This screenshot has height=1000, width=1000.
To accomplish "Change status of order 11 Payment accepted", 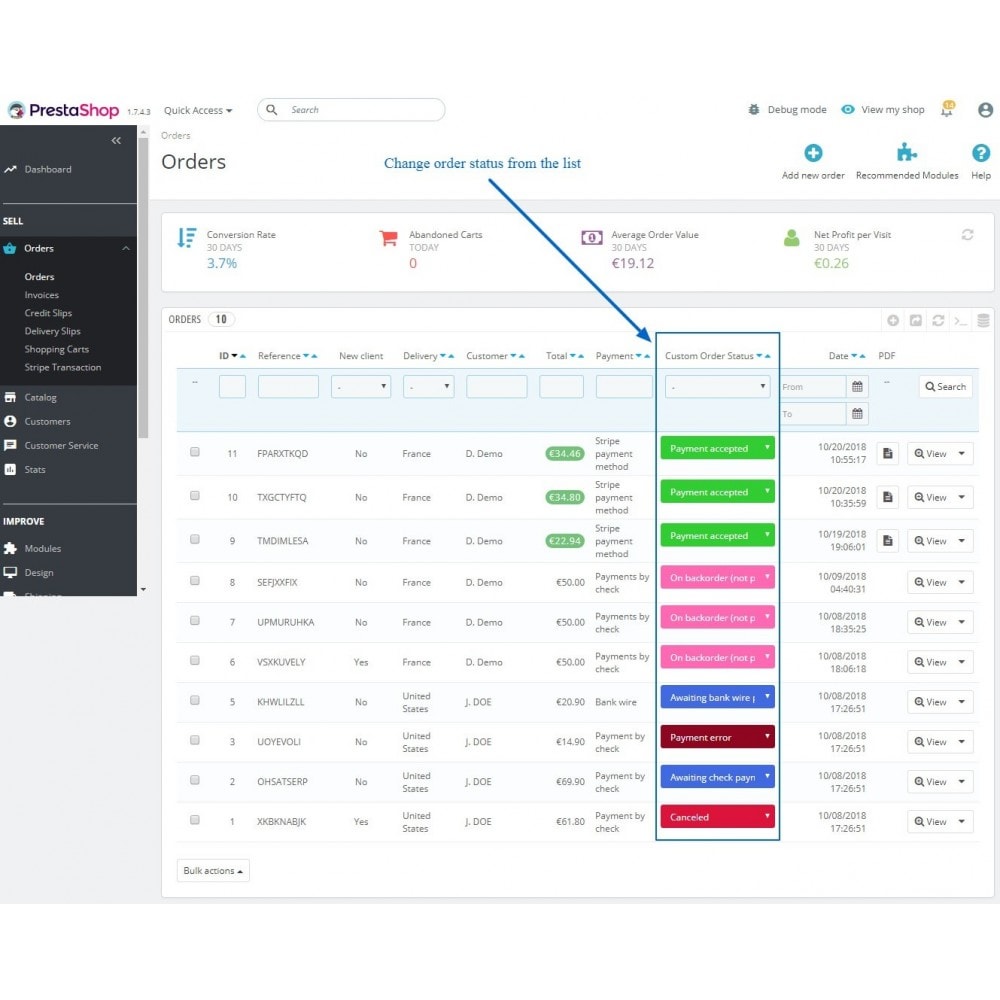I will 717,448.
